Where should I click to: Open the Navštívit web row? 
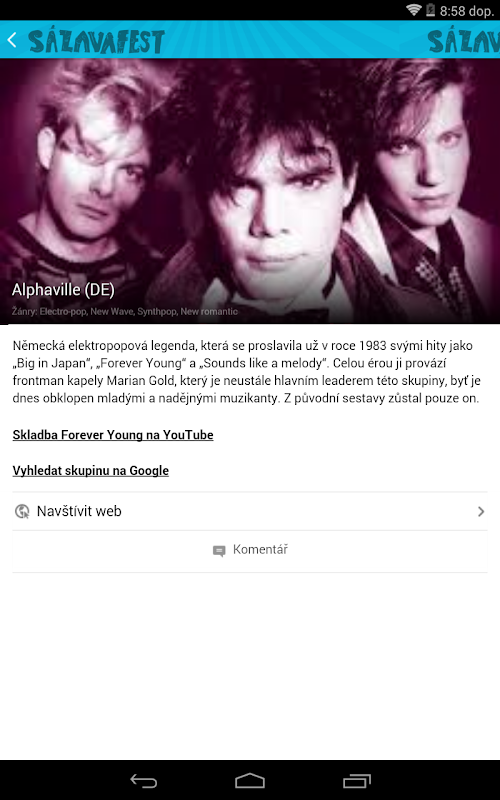(250, 511)
